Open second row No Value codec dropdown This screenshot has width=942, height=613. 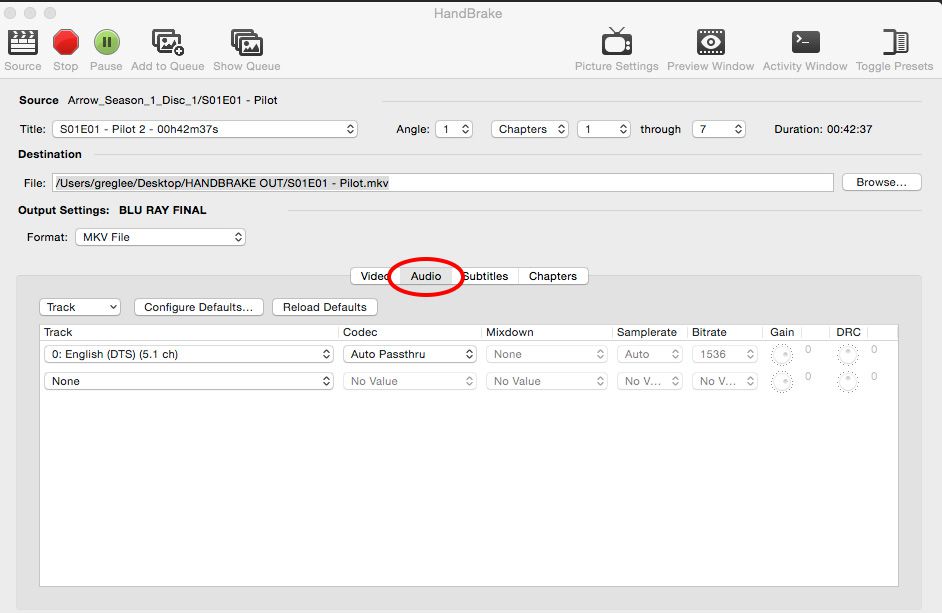[x=410, y=381]
